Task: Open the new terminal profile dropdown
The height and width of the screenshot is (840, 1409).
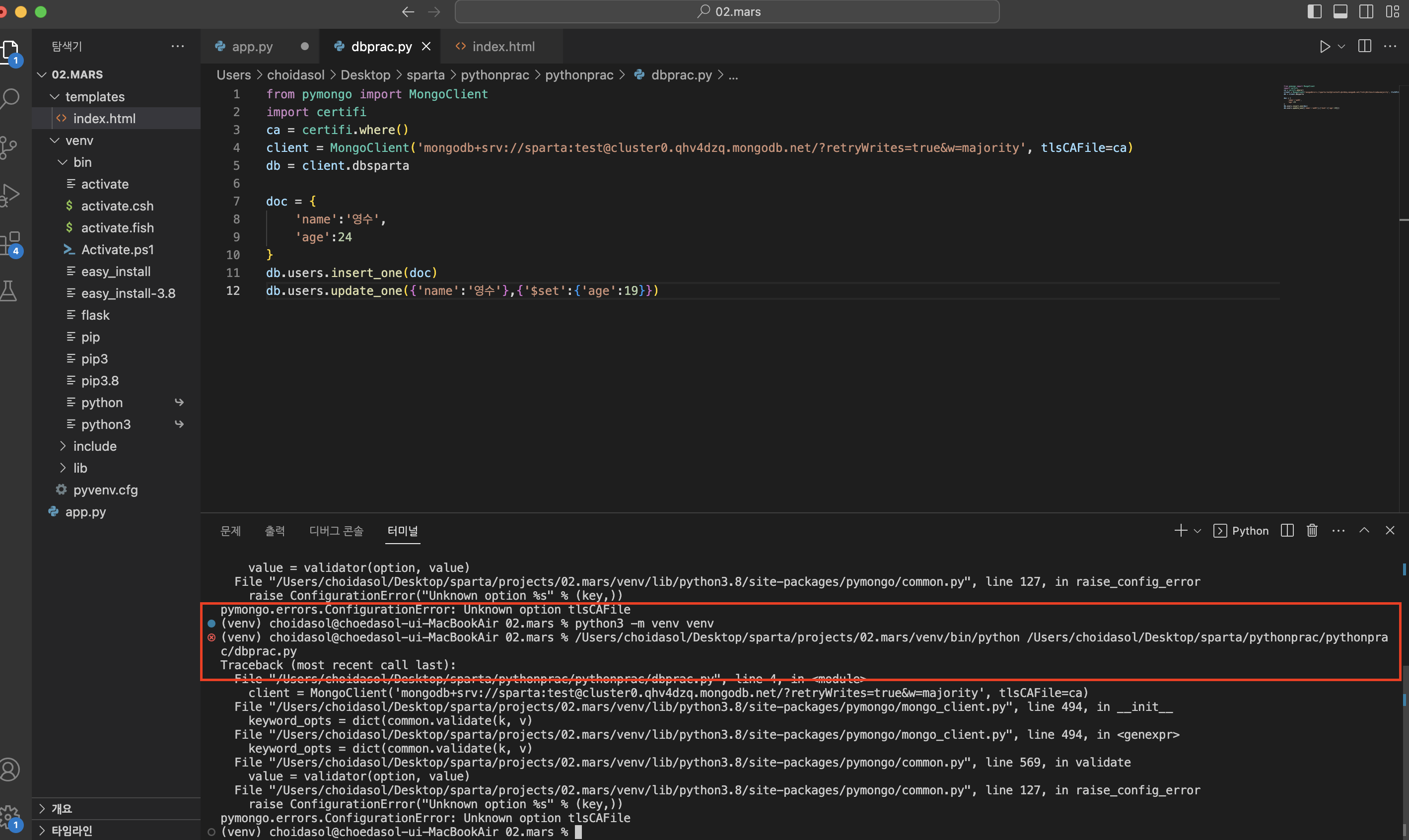Action: 1198,531
